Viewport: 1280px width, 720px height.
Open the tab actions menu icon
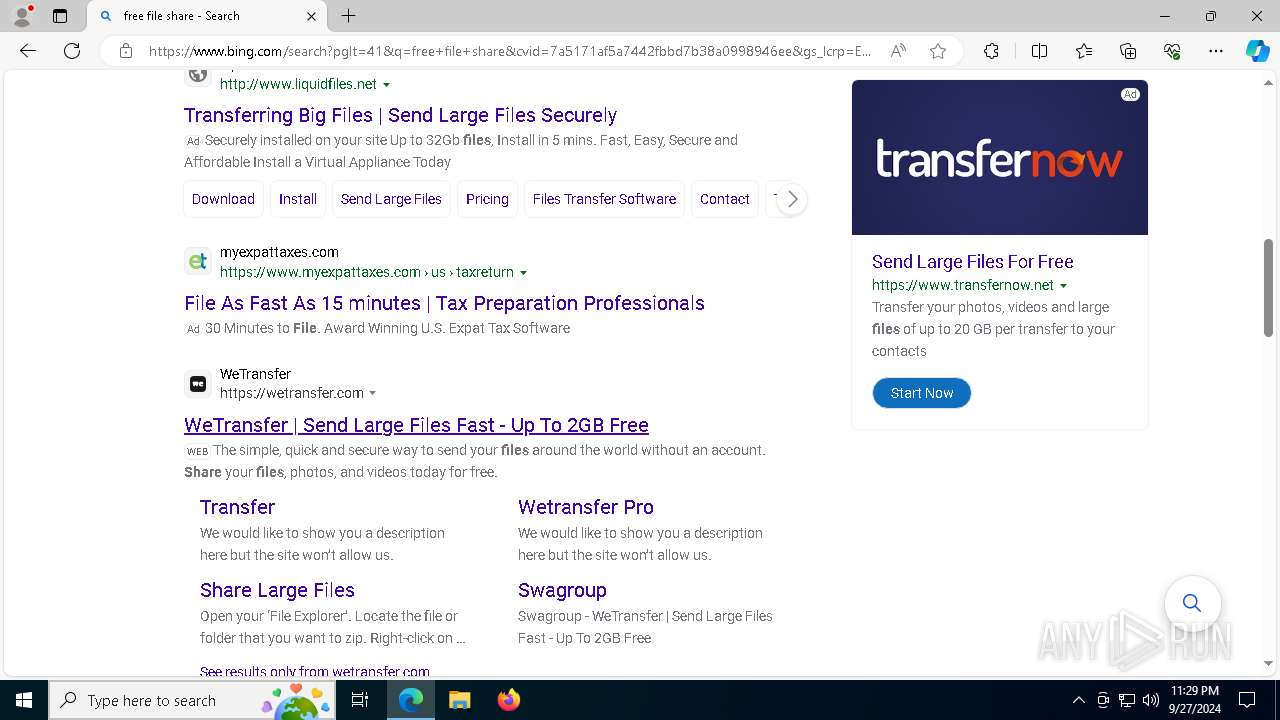point(60,16)
